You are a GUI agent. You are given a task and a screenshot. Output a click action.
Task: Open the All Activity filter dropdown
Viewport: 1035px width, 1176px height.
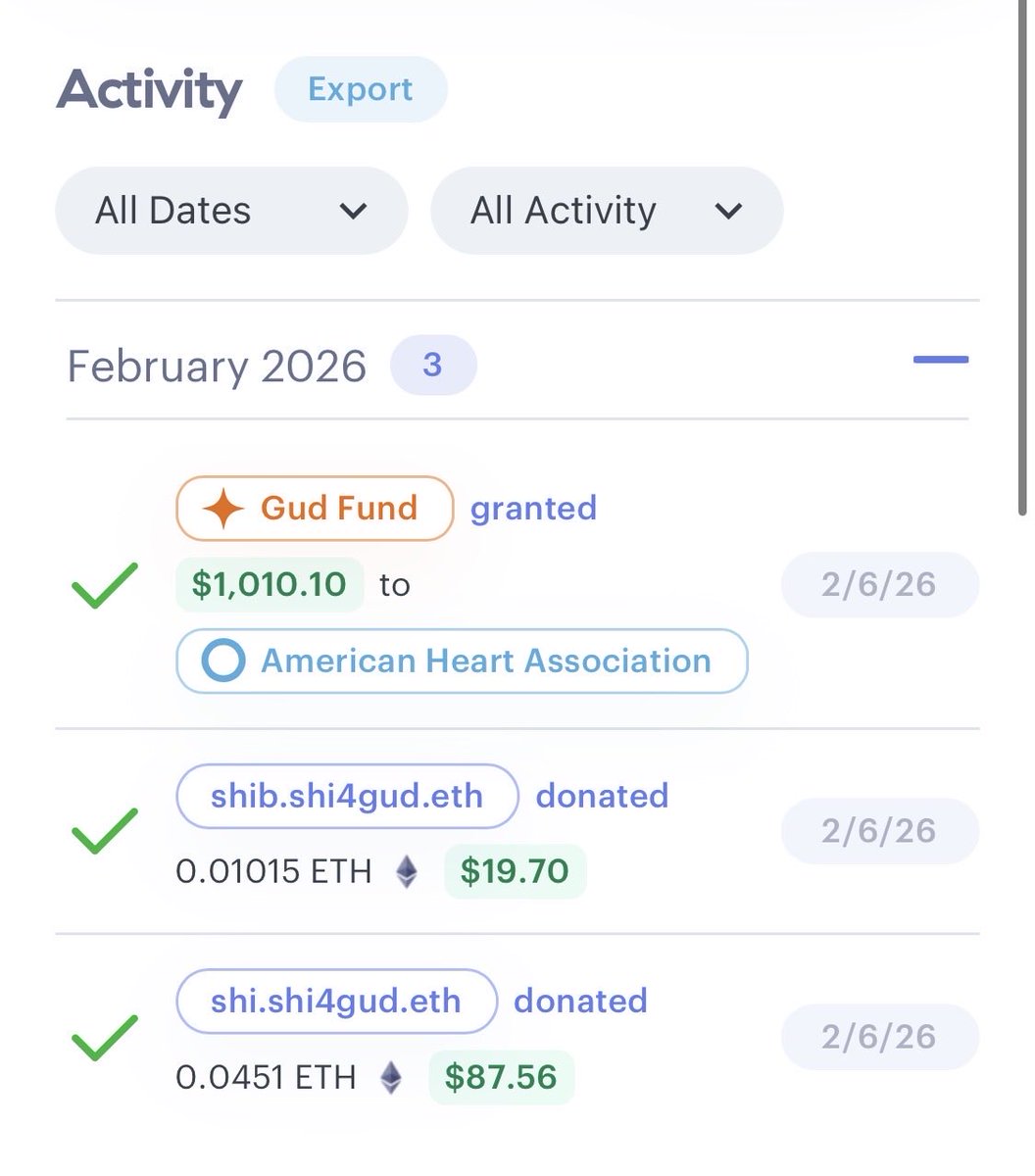click(x=607, y=211)
